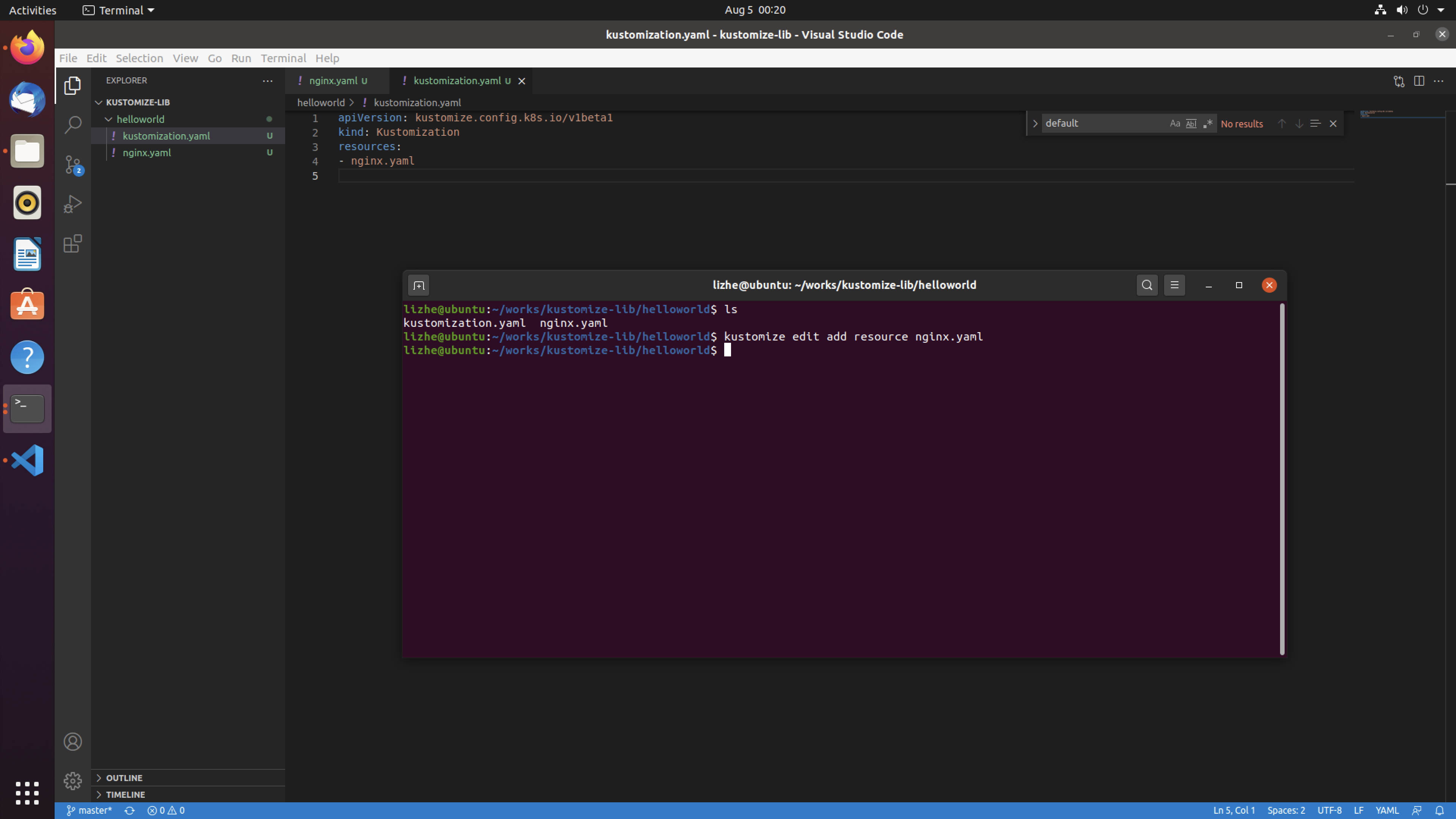Open the Edit menu
This screenshot has height=819, width=1456.
point(96,58)
